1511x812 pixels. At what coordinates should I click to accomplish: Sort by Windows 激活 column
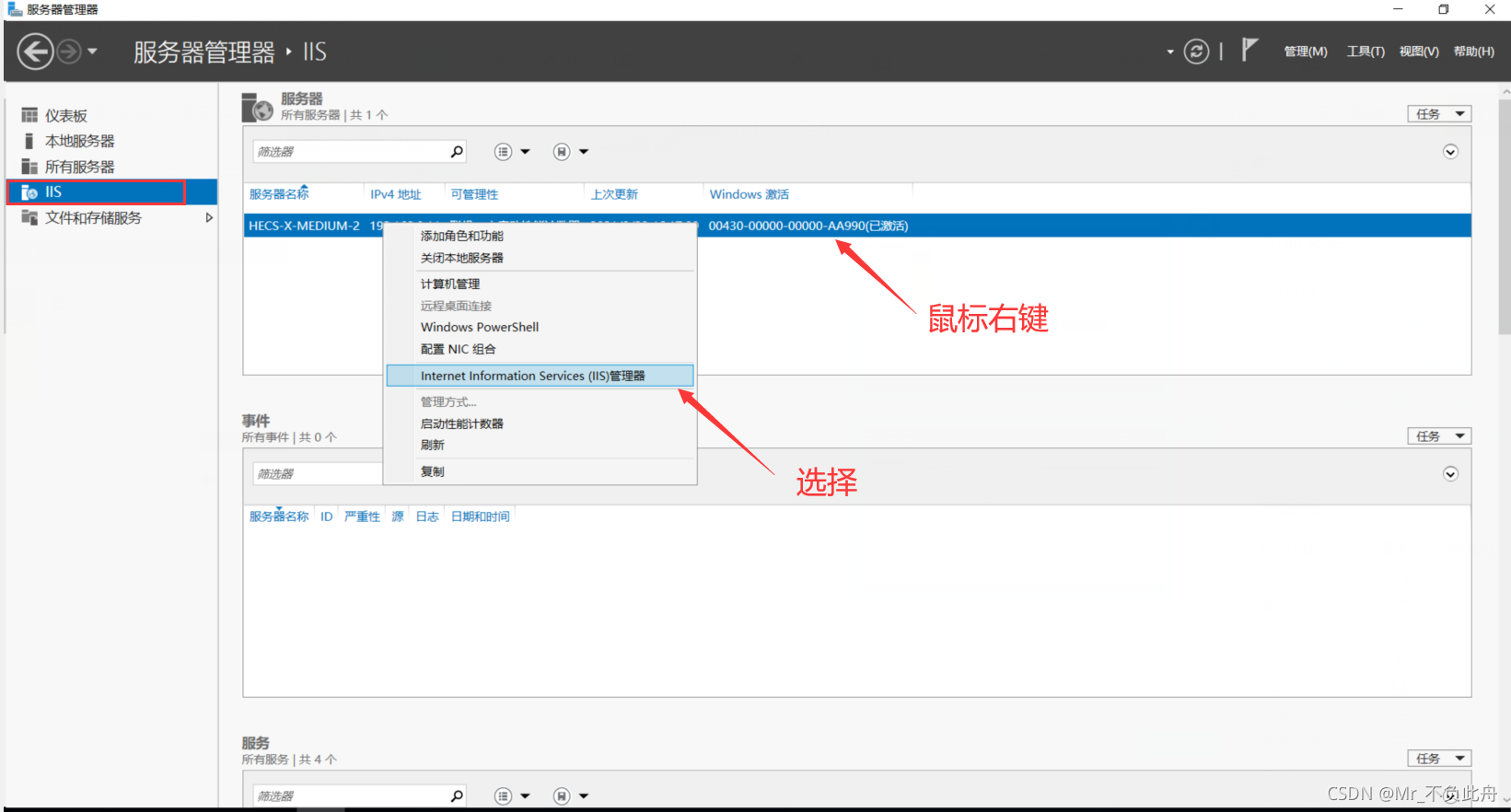click(x=749, y=194)
